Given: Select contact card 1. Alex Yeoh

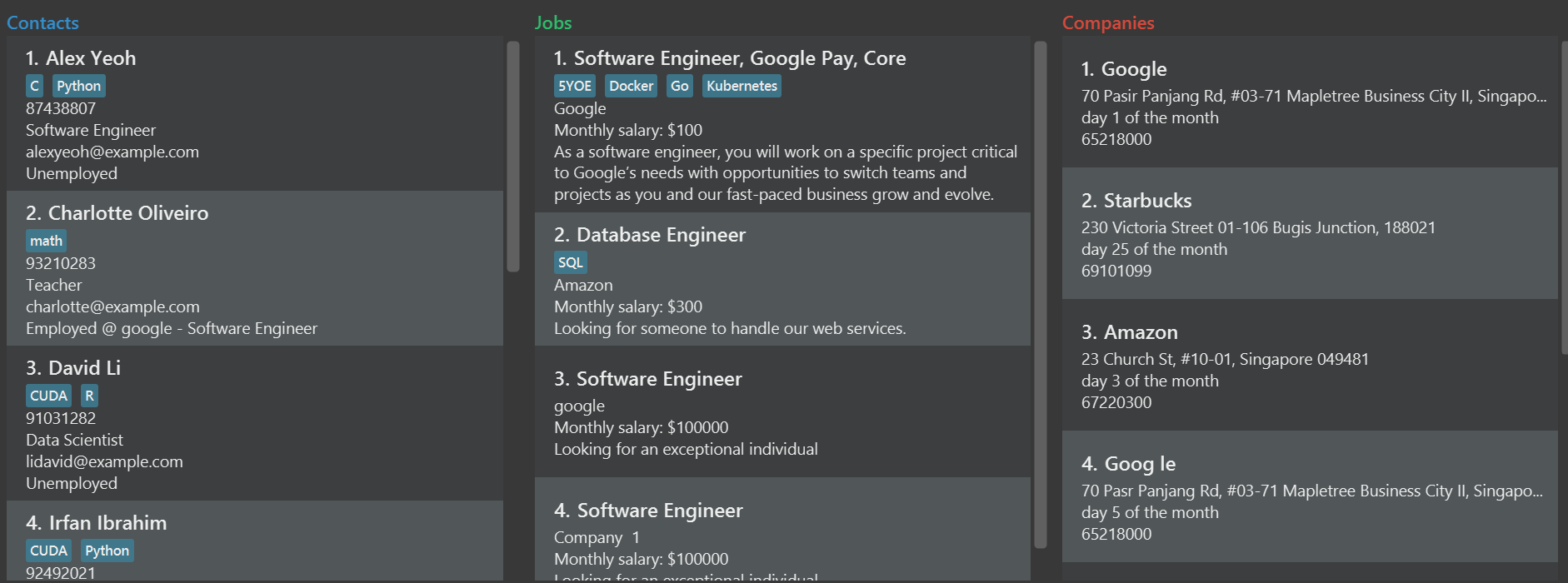Looking at the screenshot, I should [255, 113].
